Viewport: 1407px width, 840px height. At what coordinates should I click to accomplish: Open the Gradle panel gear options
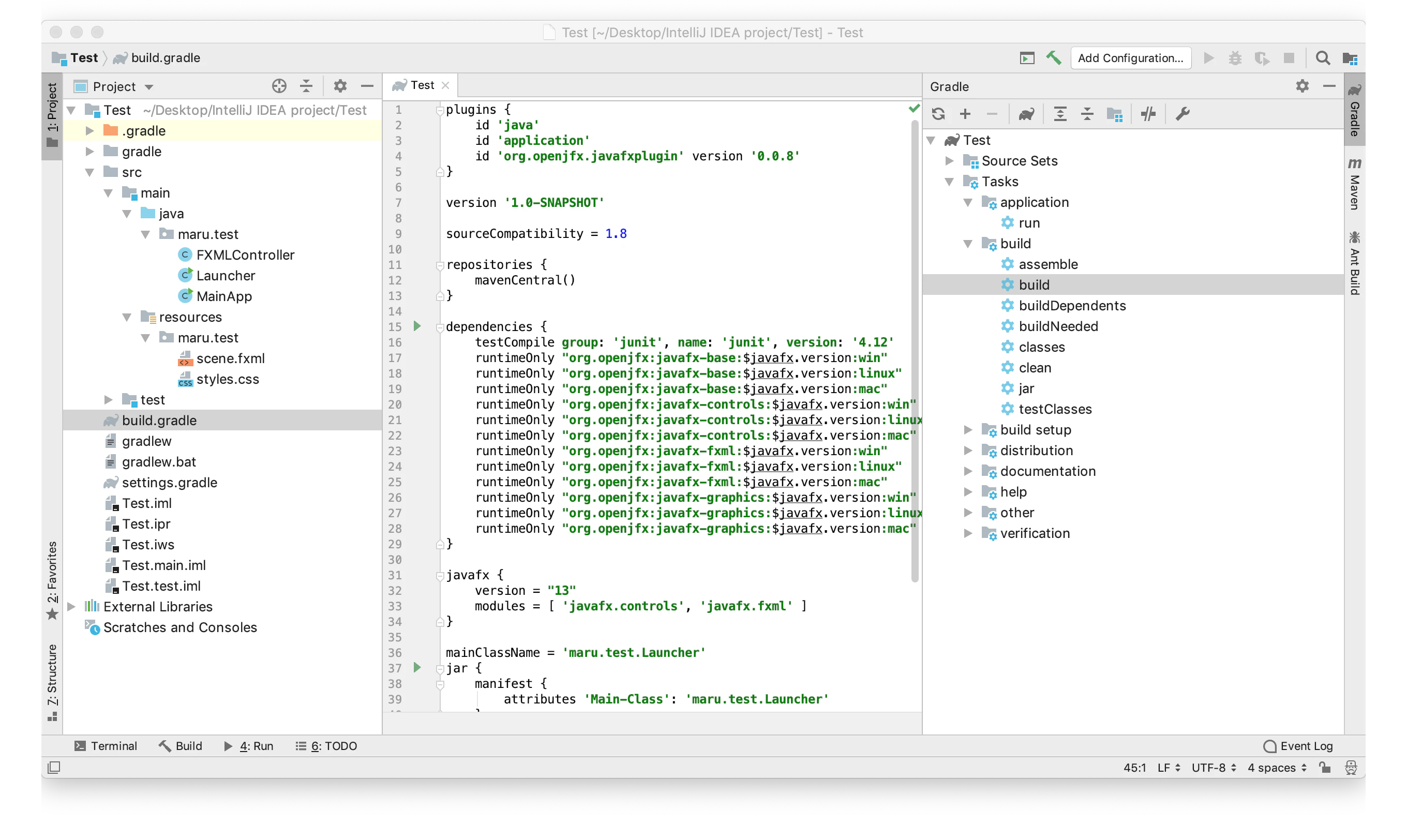(1301, 86)
